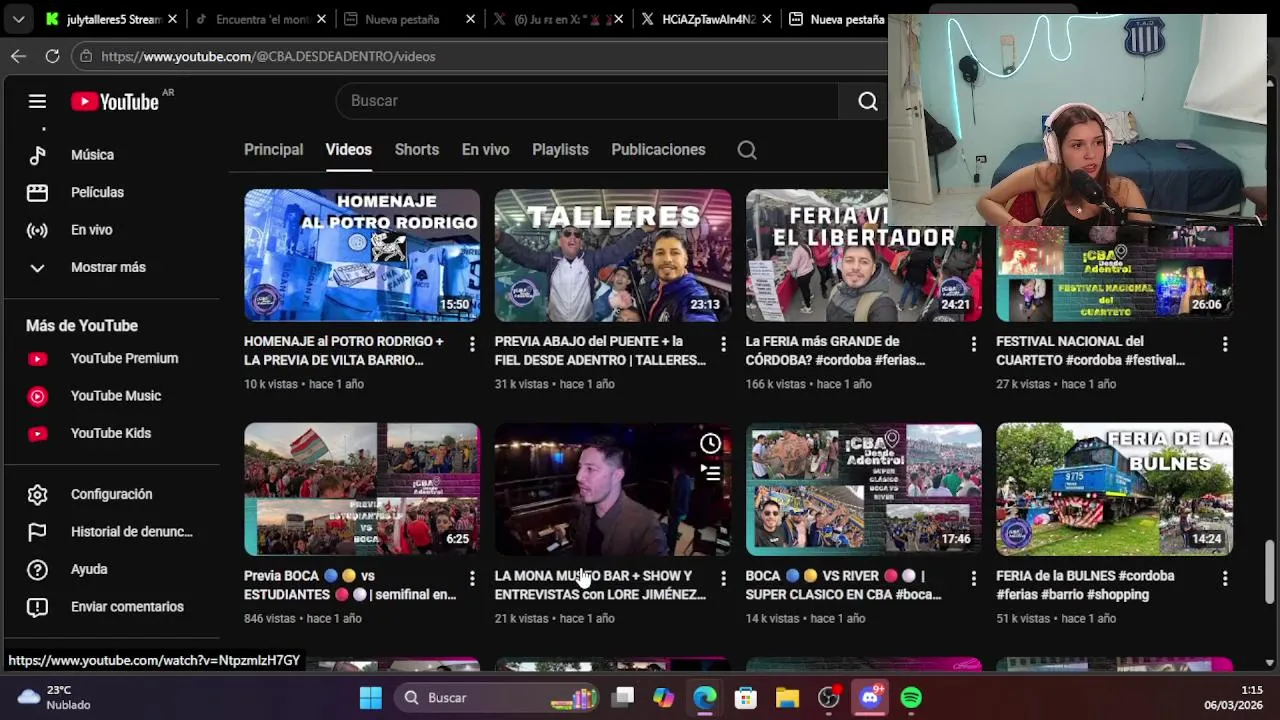The image size is (1280, 720).
Task: Open options menu for PREVIA ABAJO del PUENTE video
Action: pos(723,344)
